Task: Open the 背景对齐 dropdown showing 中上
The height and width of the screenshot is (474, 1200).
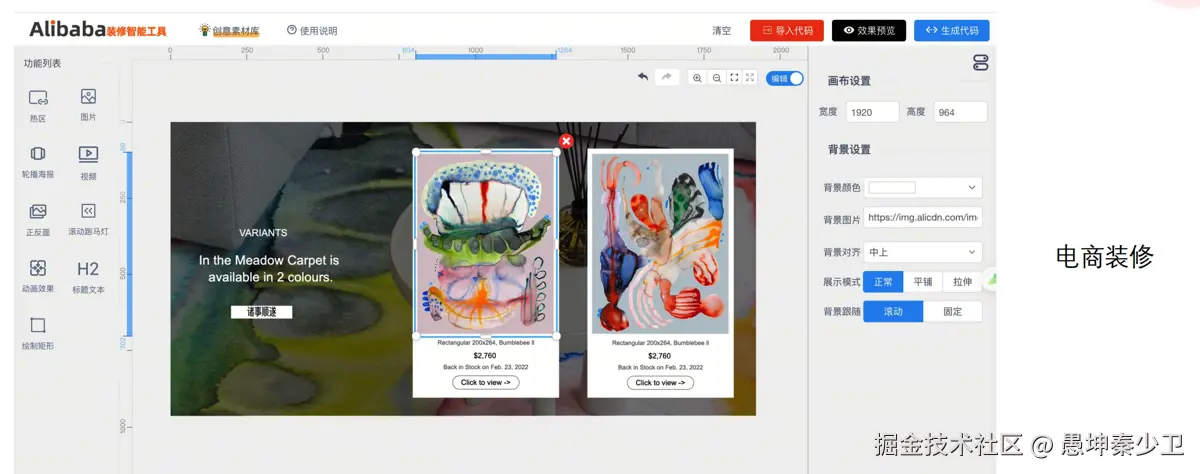Action: tap(923, 252)
